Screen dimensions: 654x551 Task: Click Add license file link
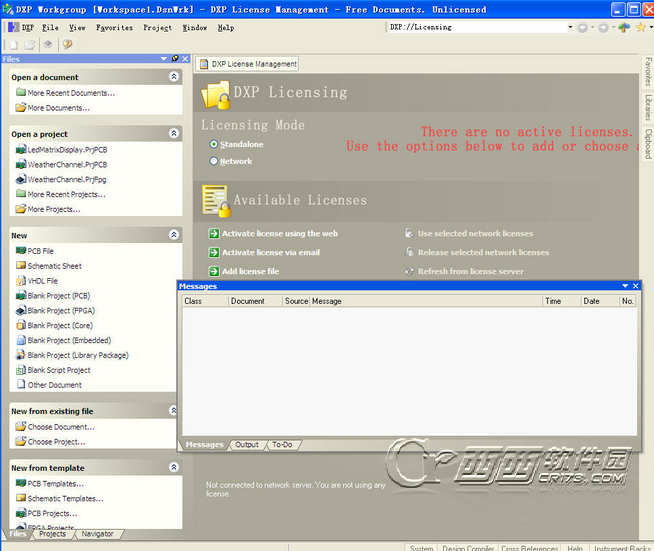[x=250, y=272]
